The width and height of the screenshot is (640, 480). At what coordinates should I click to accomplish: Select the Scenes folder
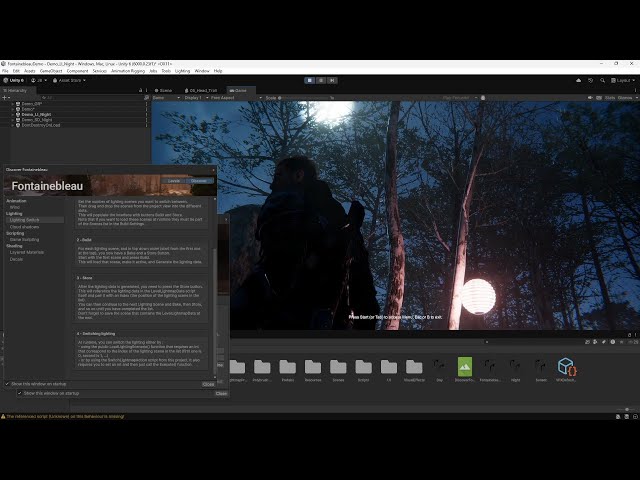(x=338, y=370)
